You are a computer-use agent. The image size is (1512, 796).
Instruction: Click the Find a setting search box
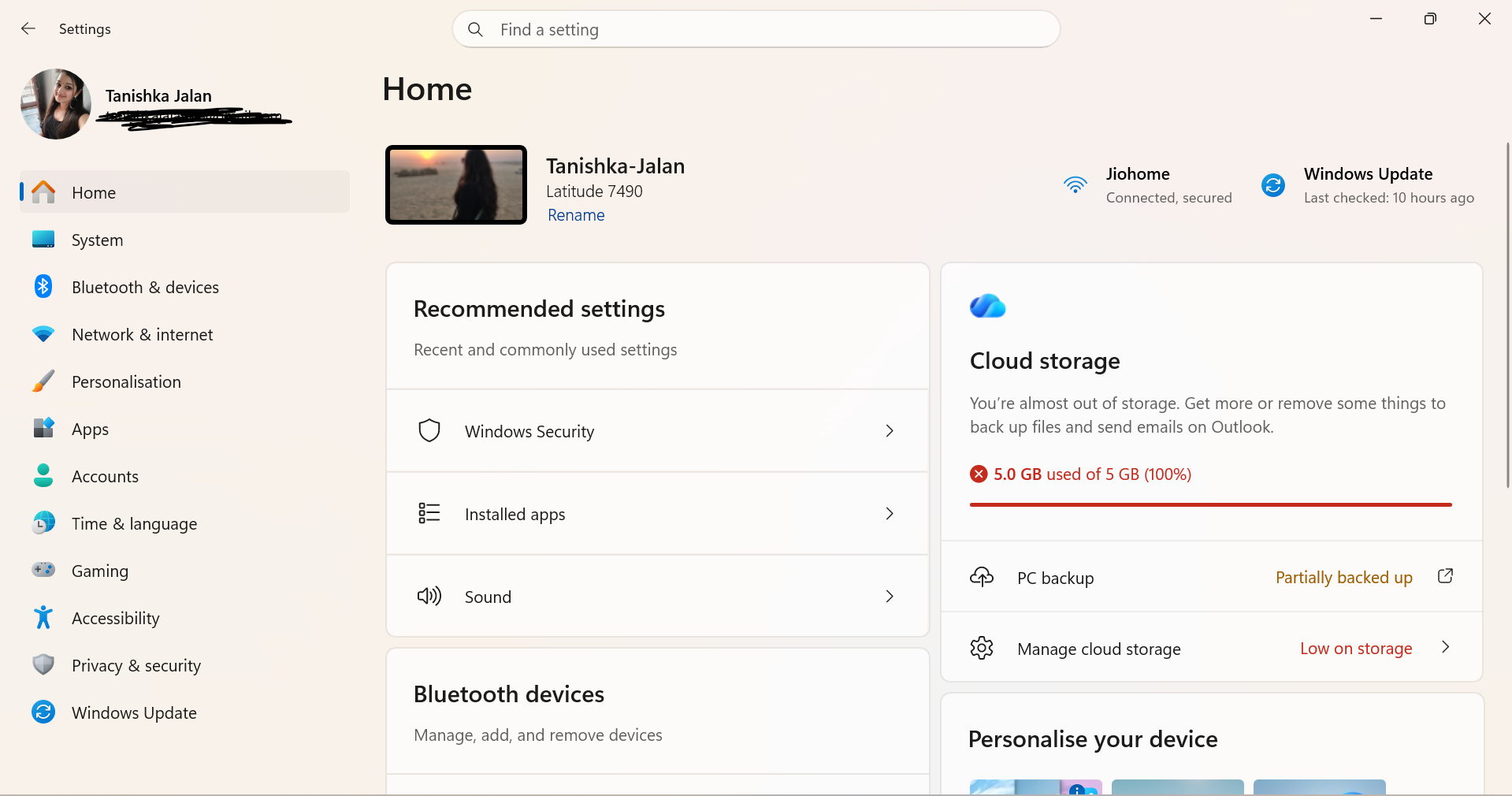[756, 30]
